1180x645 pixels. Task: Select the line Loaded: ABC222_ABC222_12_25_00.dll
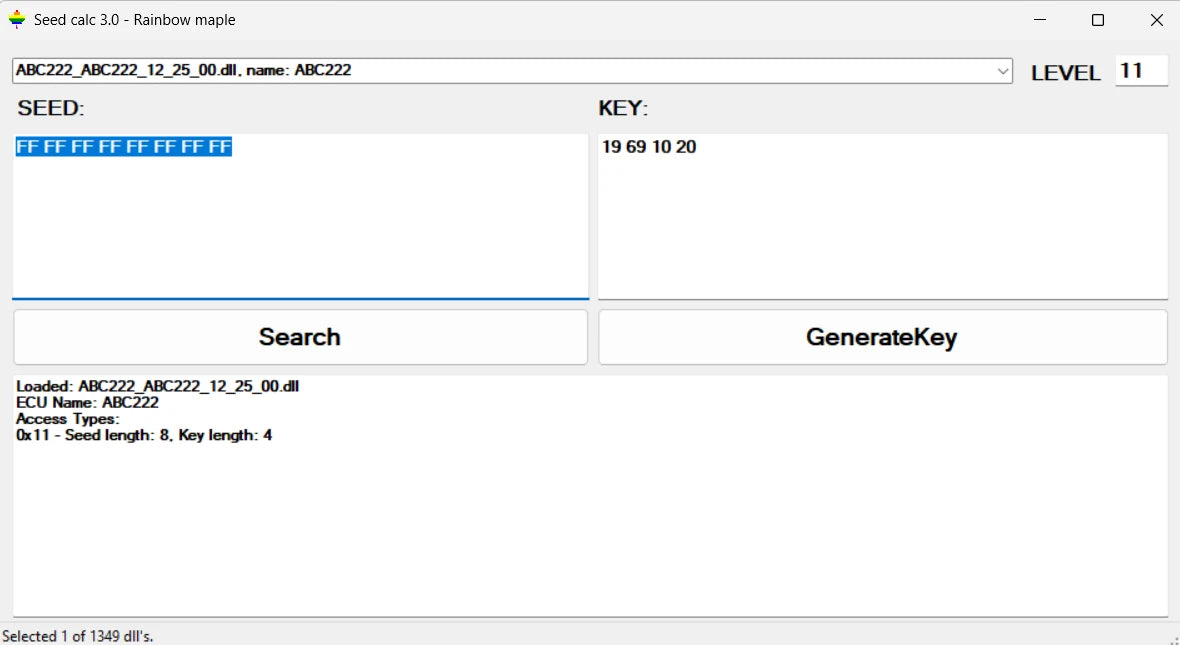pyautogui.click(x=157, y=386)
